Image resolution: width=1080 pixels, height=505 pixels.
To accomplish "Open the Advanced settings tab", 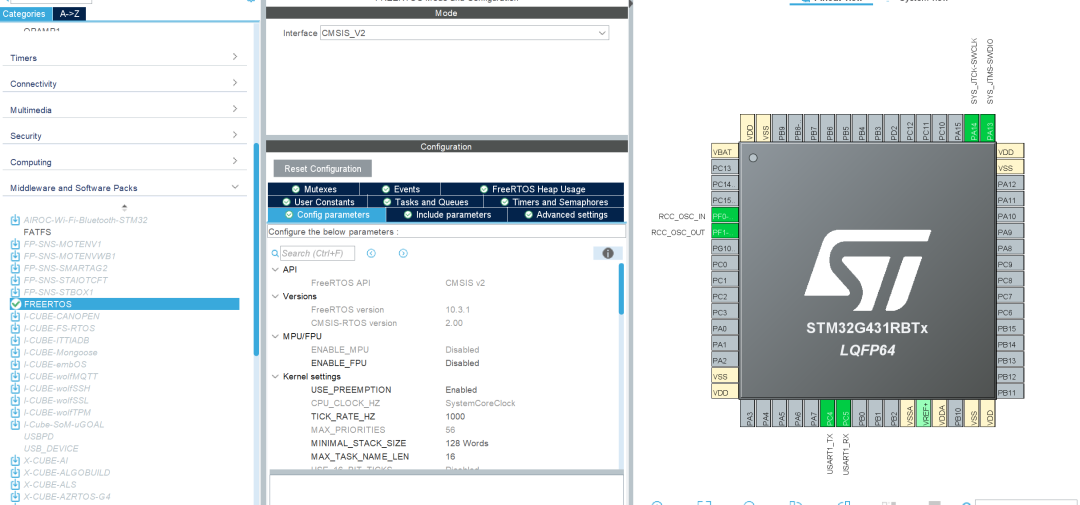I will pos(565,215).
